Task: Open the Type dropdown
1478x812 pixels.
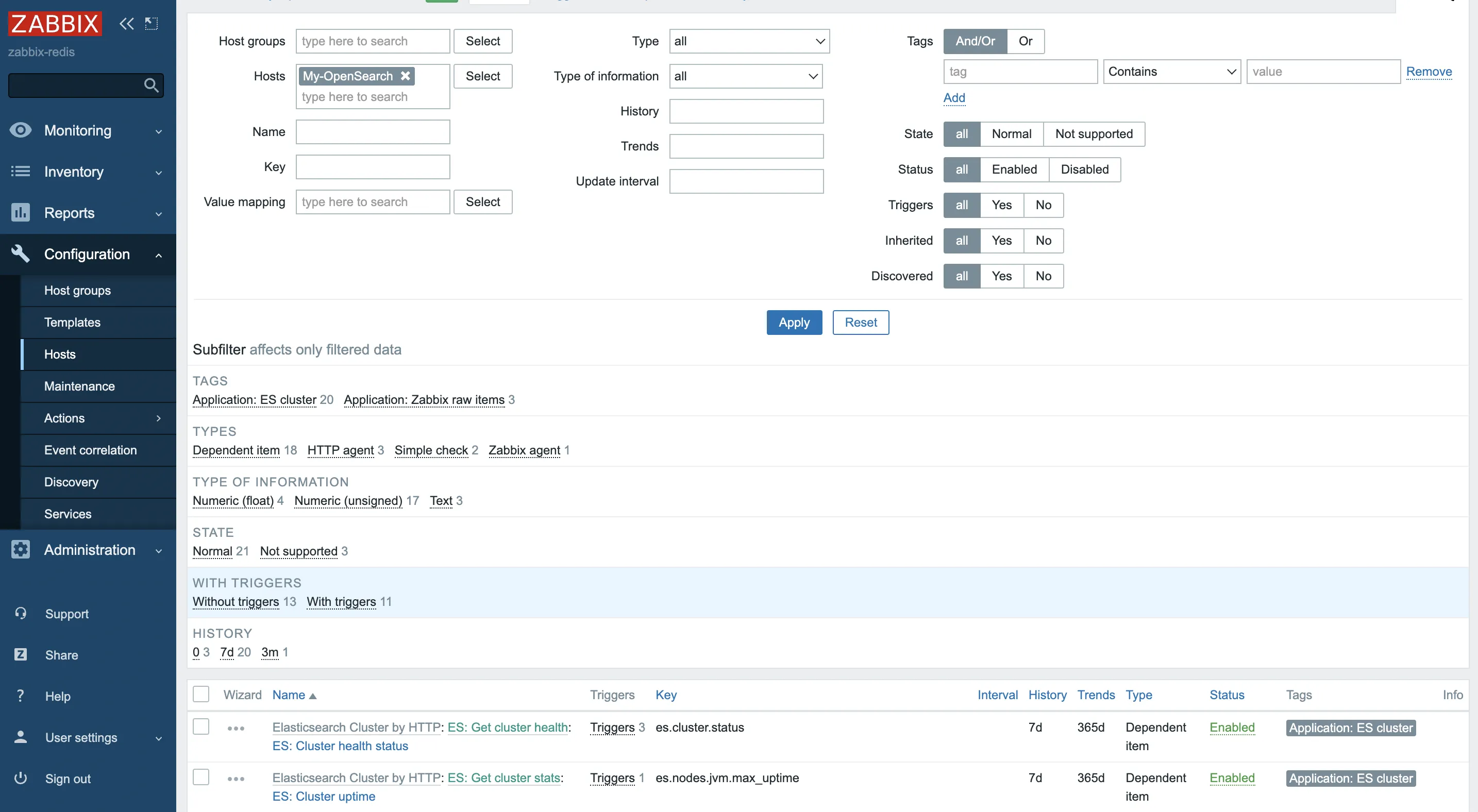Action: tap(749, 41)
